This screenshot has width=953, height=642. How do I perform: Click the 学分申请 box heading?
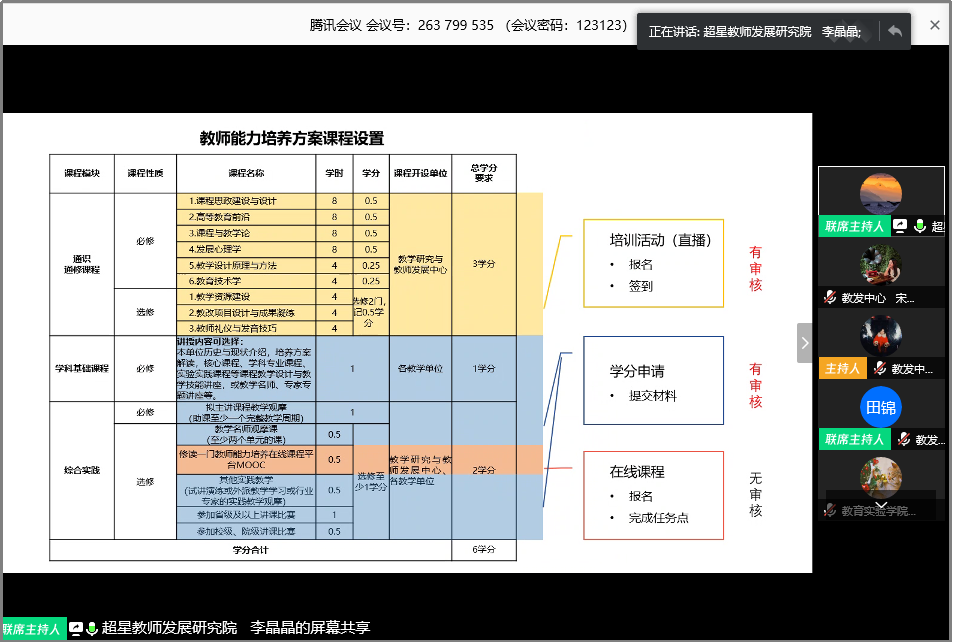(x=637, y=371)
